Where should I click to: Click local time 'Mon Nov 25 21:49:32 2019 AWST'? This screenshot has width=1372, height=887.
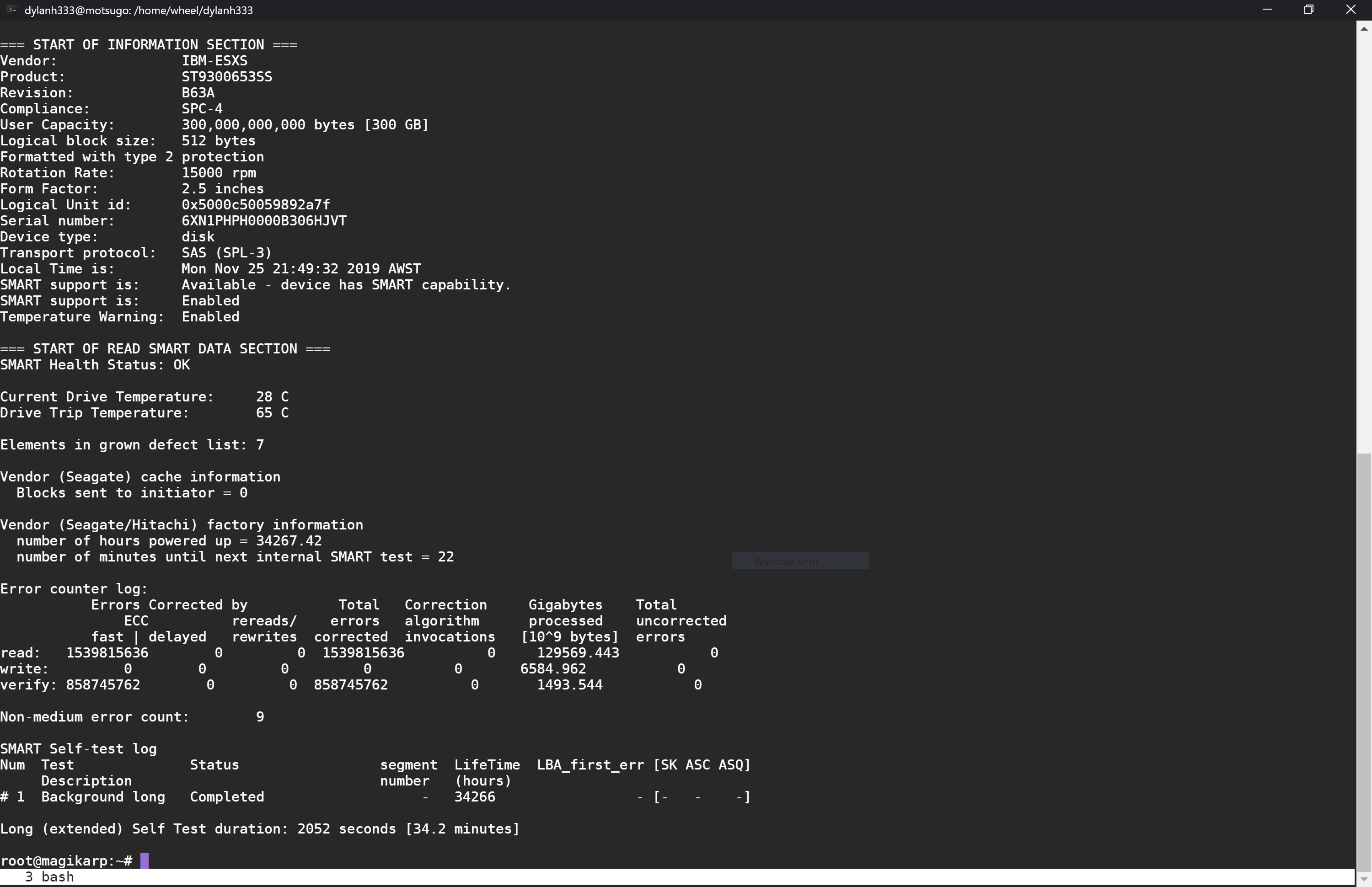pyautogui.click(x=301, y=269)
